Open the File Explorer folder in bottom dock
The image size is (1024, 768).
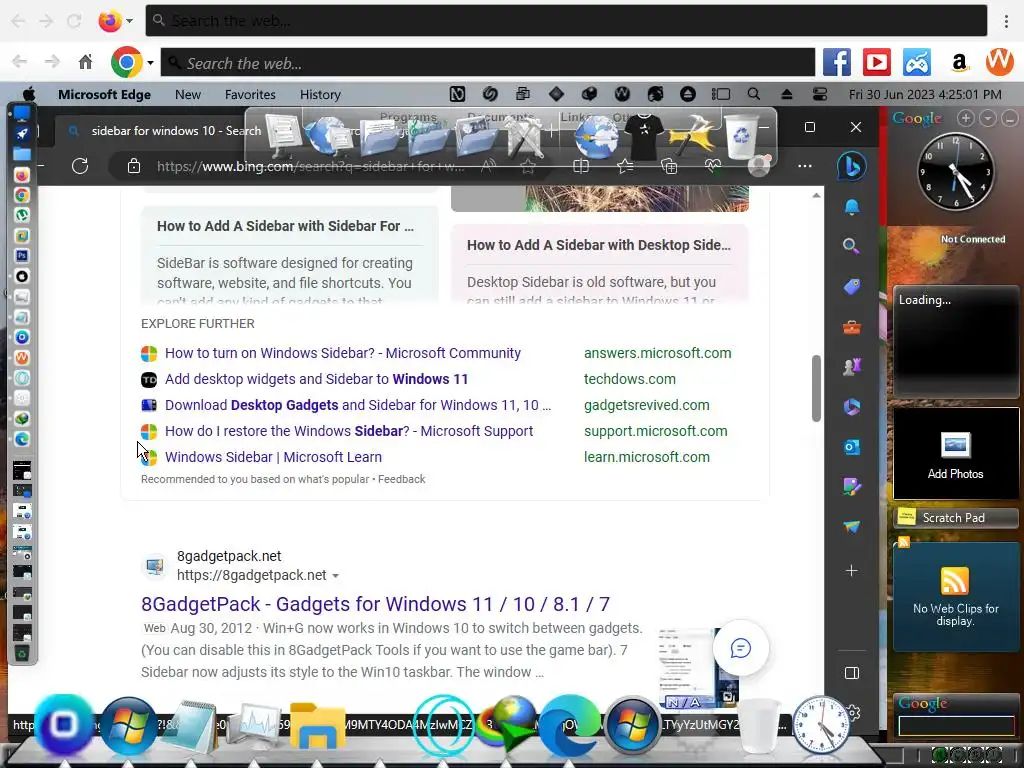coord(318,726)
